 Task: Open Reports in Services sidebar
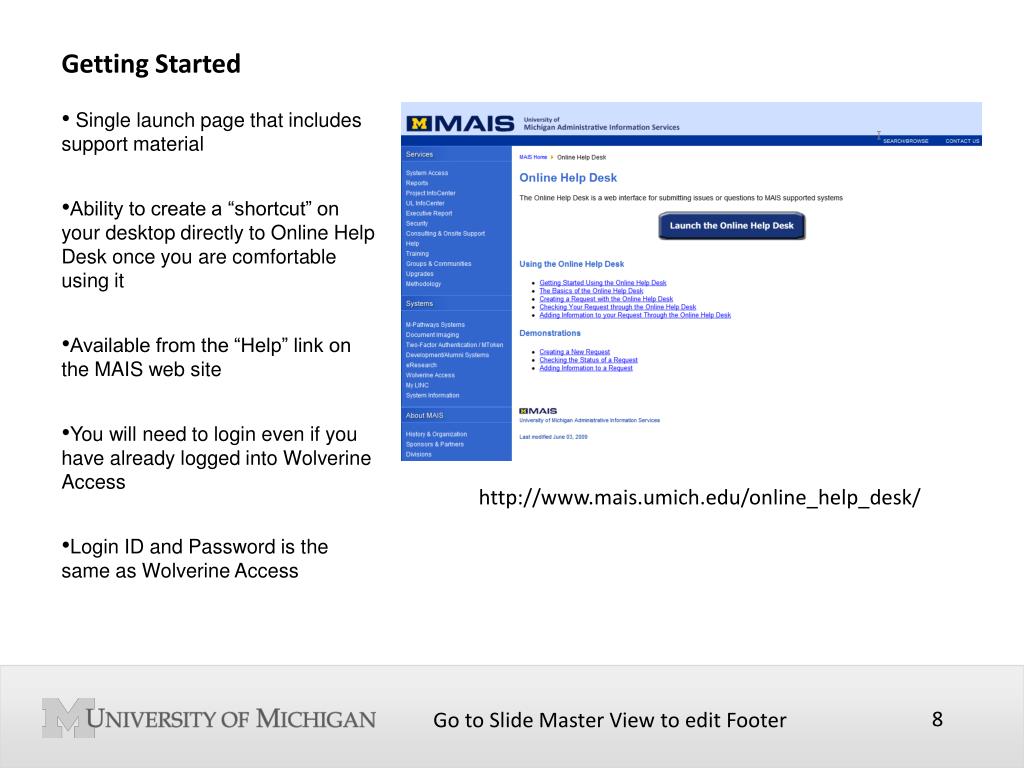(417, 183)
